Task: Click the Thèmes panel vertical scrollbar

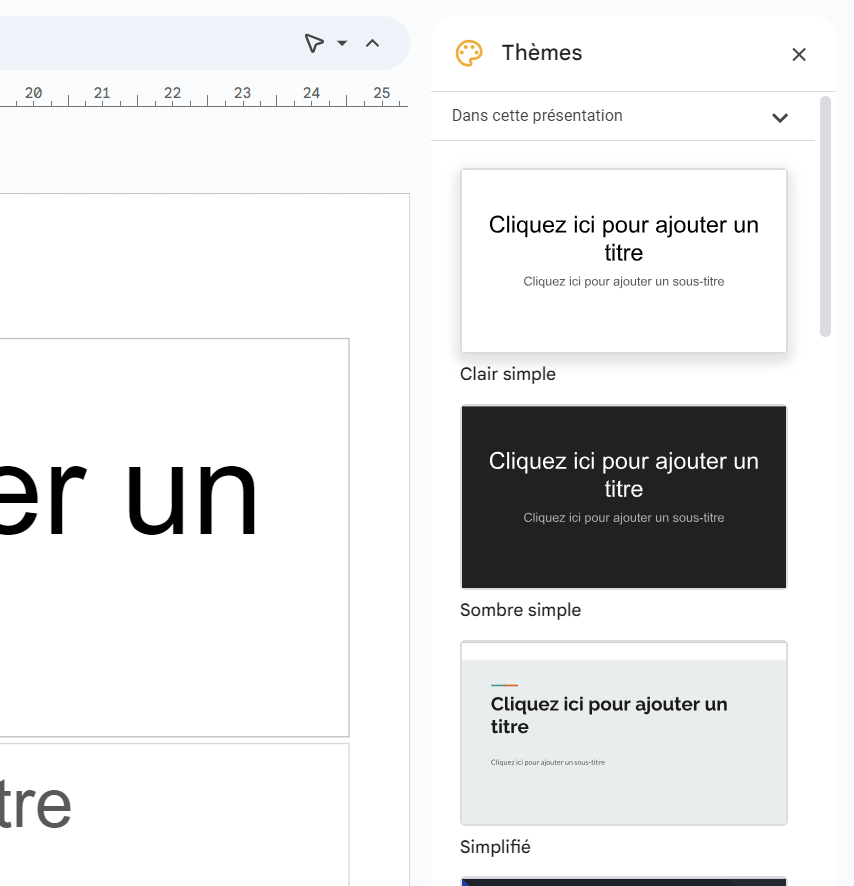Action: [825, 216]
